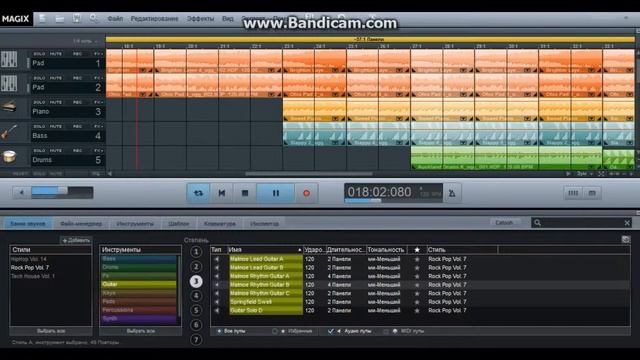Toggle loop playback button
The image size is (640, 360).
coord(198,193)
